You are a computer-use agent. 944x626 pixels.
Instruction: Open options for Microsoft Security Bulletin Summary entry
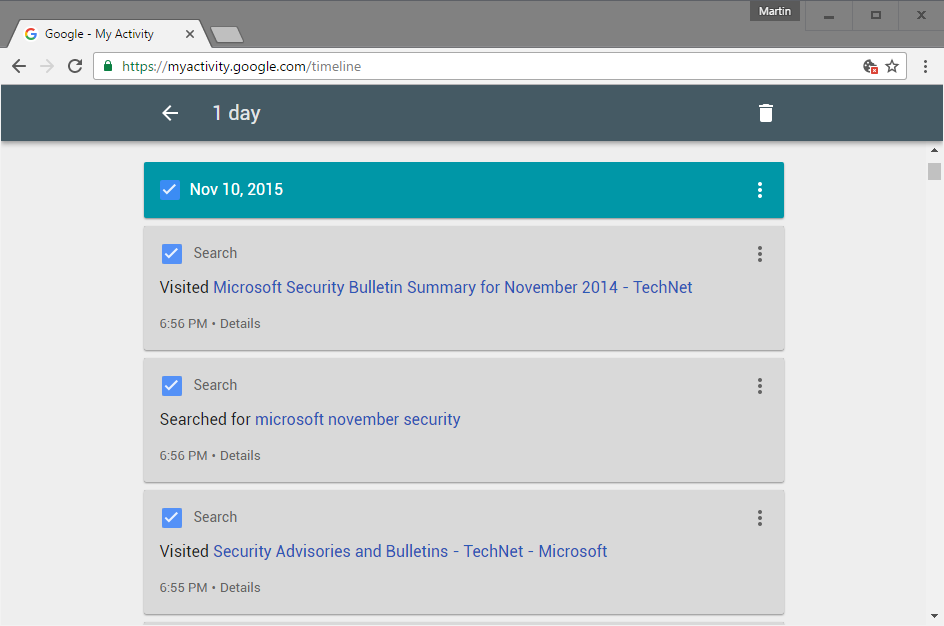(760, 254)
